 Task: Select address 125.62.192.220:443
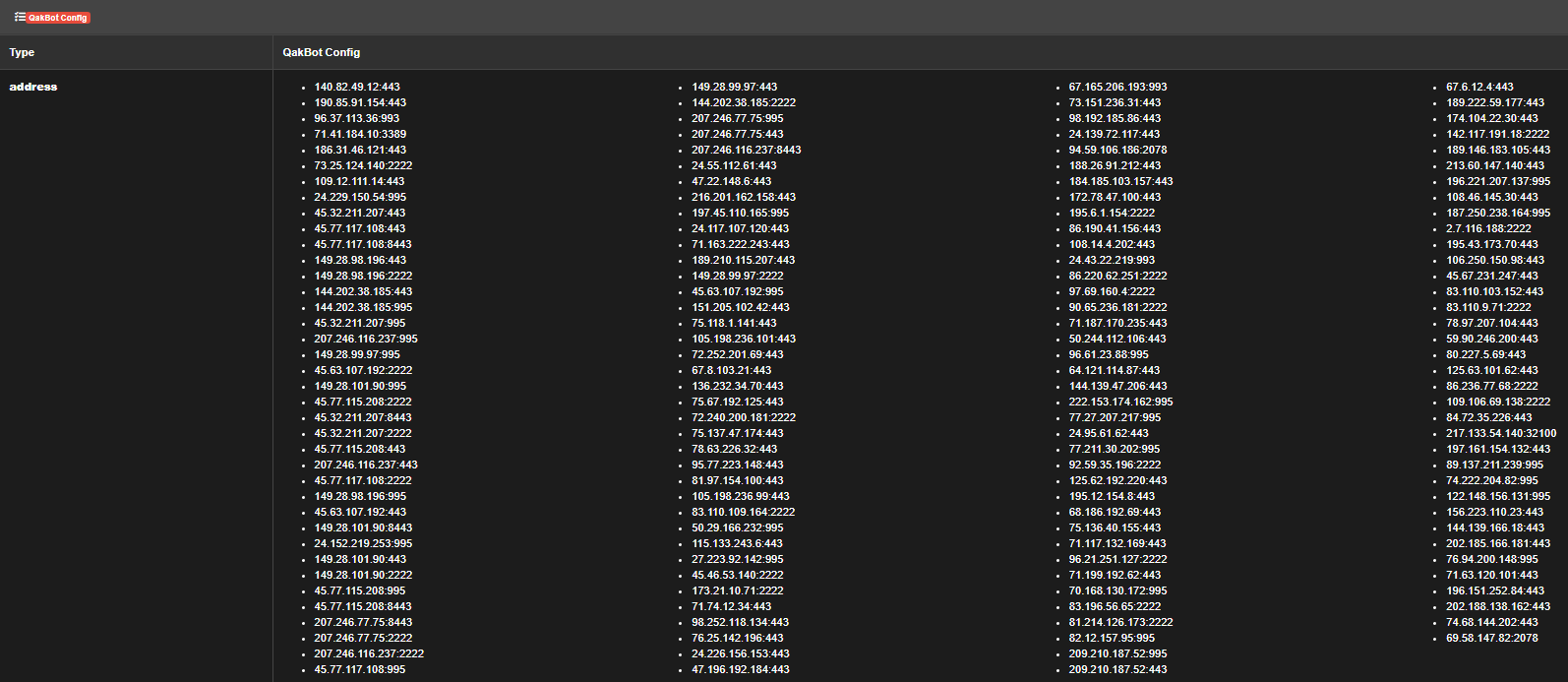(x=1118, y=480)
